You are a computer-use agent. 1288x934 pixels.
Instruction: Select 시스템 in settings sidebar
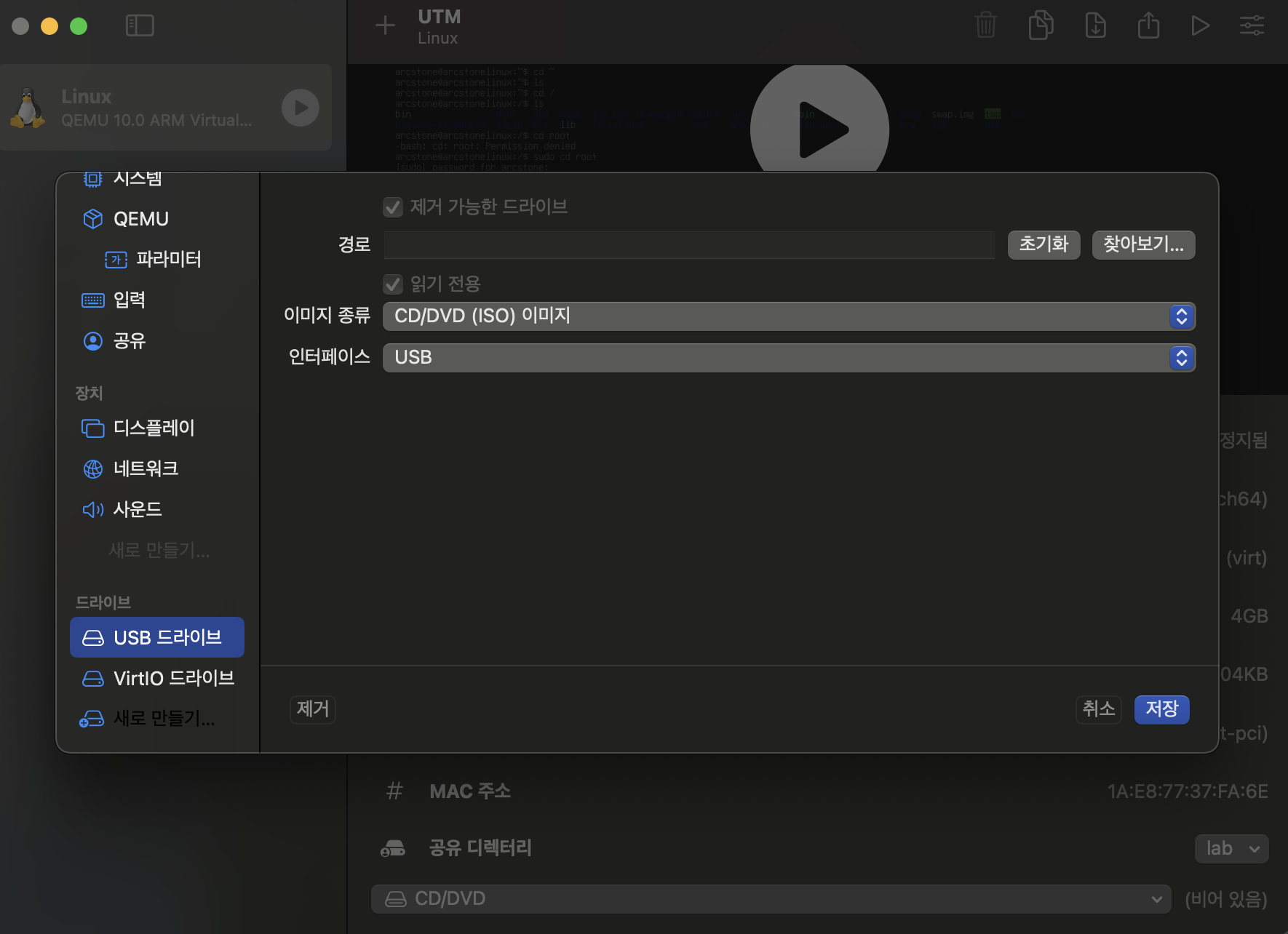click(x=157, y=179)
